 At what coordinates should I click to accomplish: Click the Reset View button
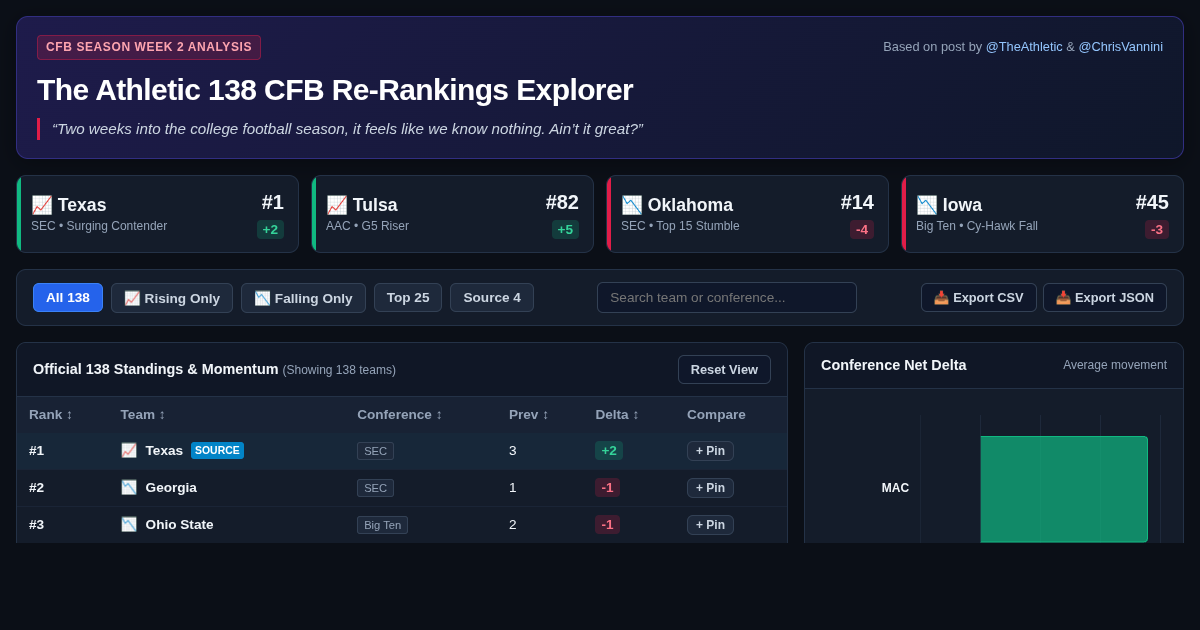click(724, 369)
